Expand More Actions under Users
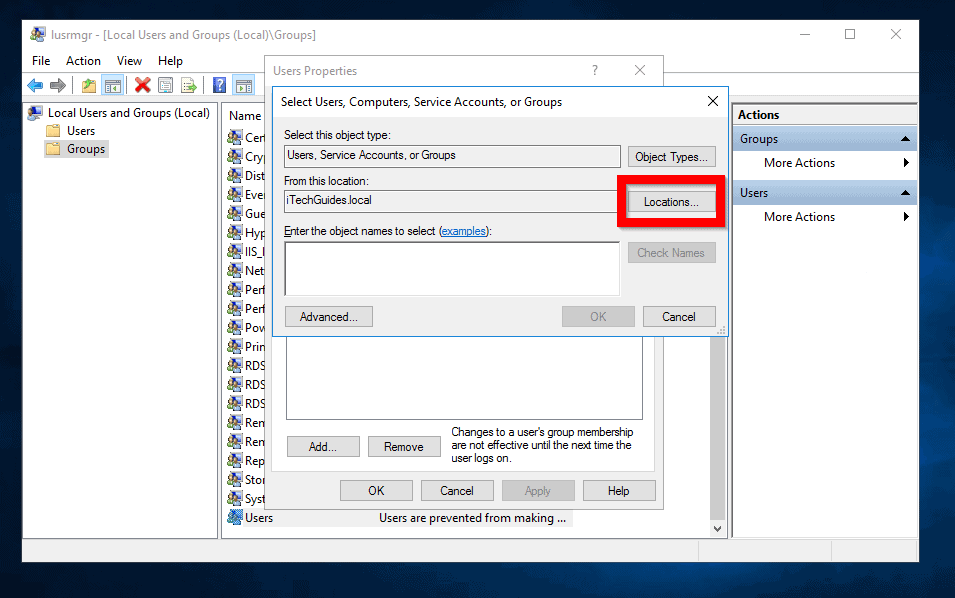Viewport: 955px width, 598px height. [x=799, y=216]
